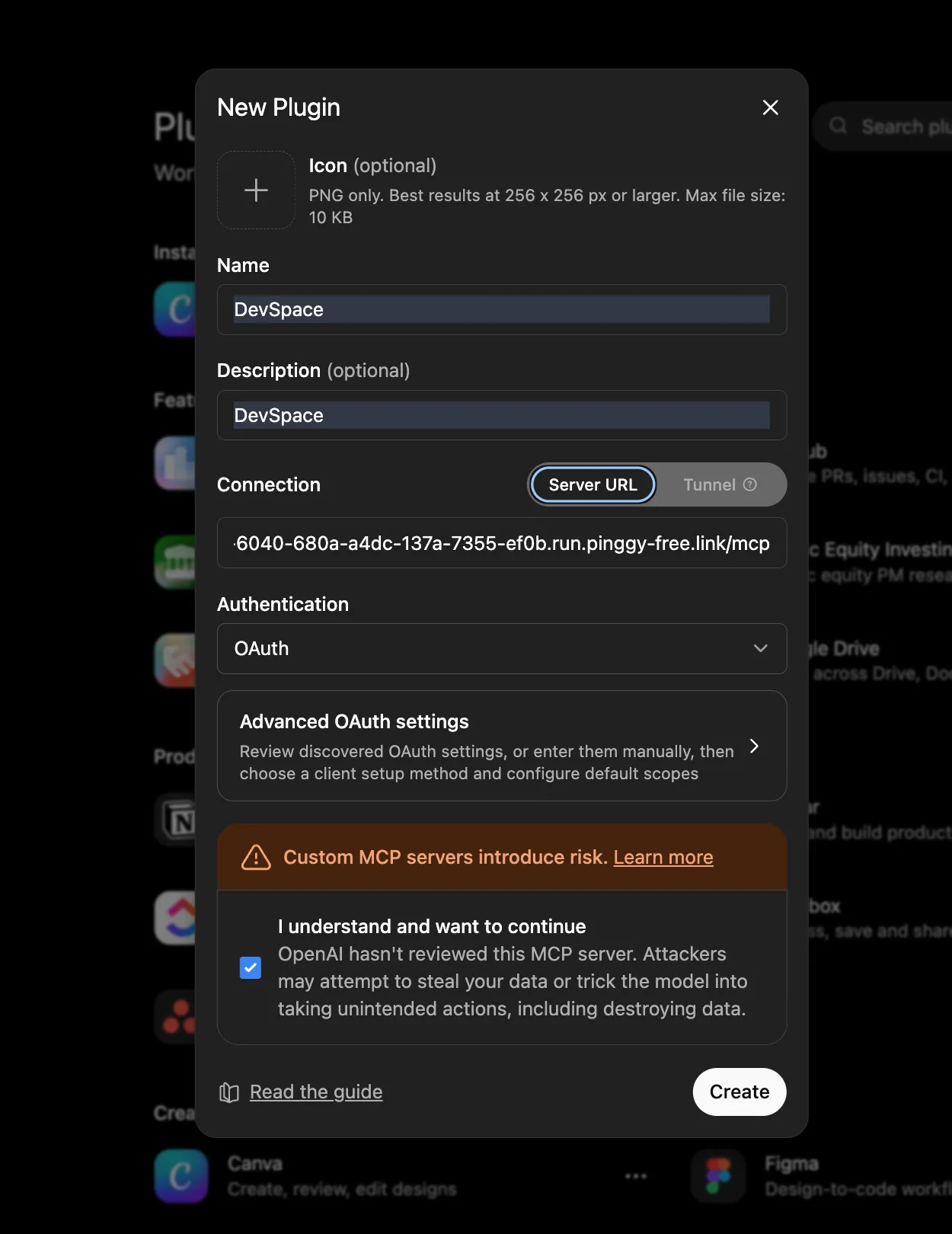Select the Server URL connection tab
The height and width of the screenshot is (1234, 952).
pyautogui.click(x=593, y=484)
